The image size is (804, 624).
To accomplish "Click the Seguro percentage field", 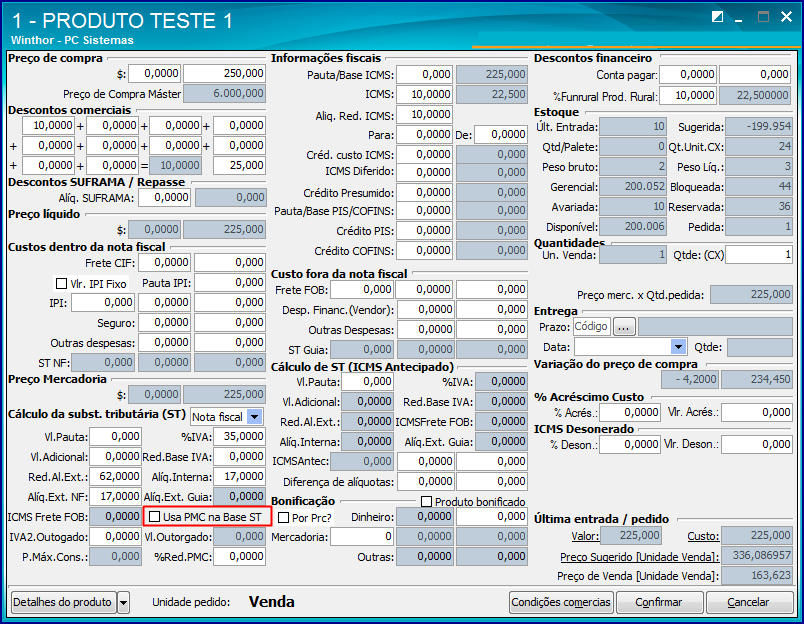I will click(x=165, y=323).
